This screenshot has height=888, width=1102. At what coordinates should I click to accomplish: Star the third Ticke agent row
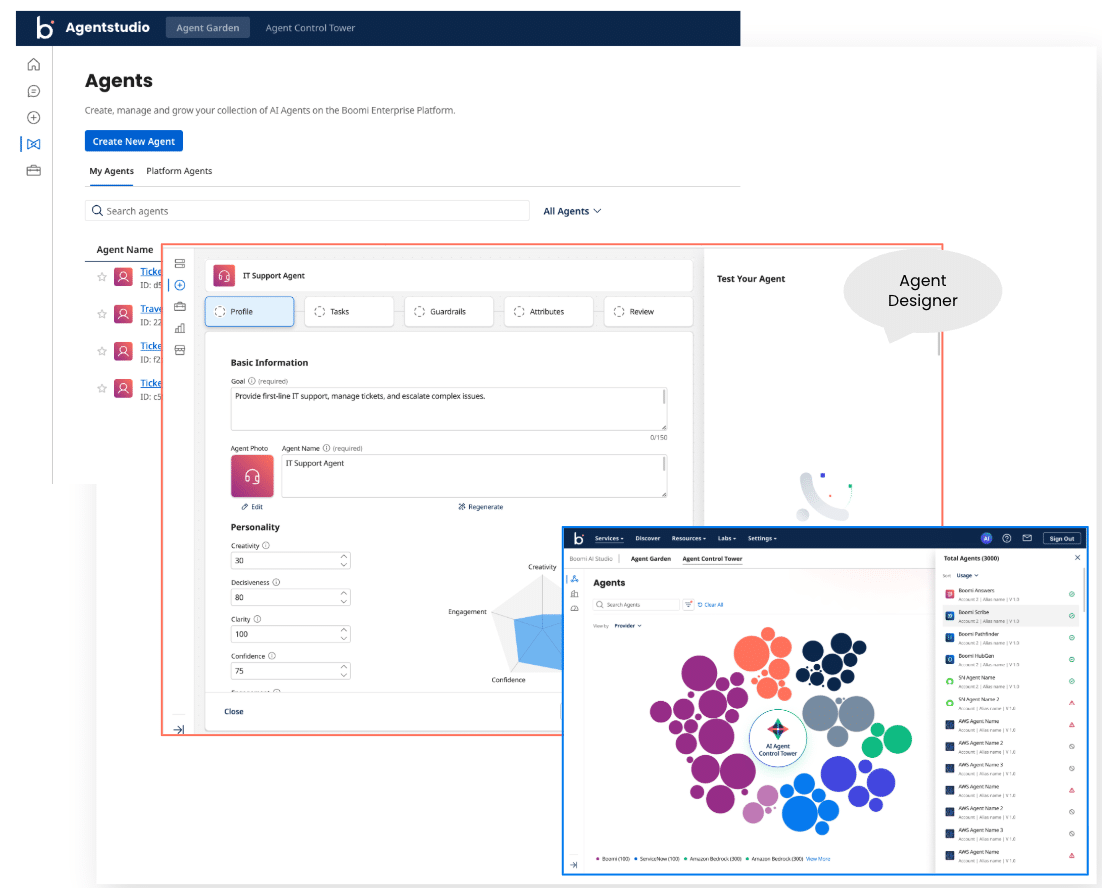click(102, 351)
